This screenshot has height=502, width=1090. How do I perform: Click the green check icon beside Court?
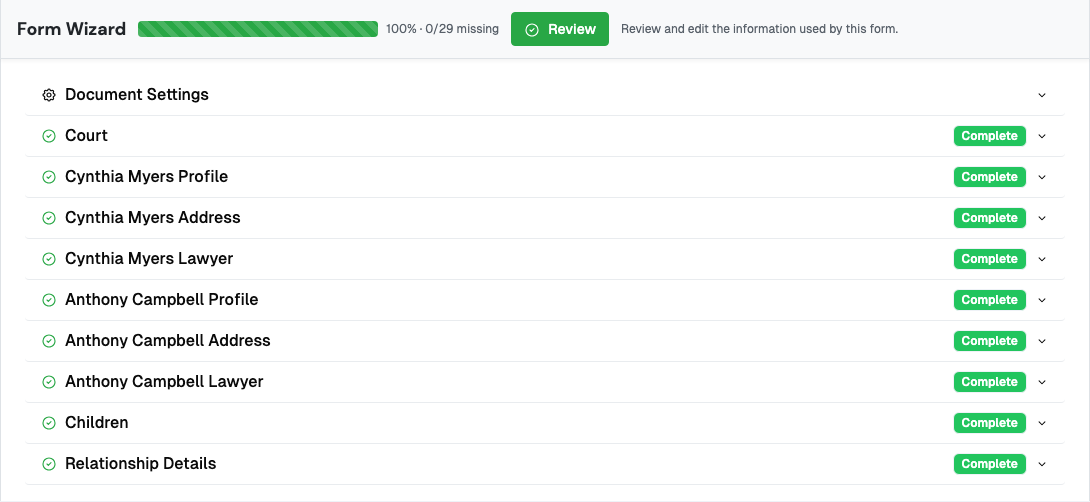tap(49, 136)
